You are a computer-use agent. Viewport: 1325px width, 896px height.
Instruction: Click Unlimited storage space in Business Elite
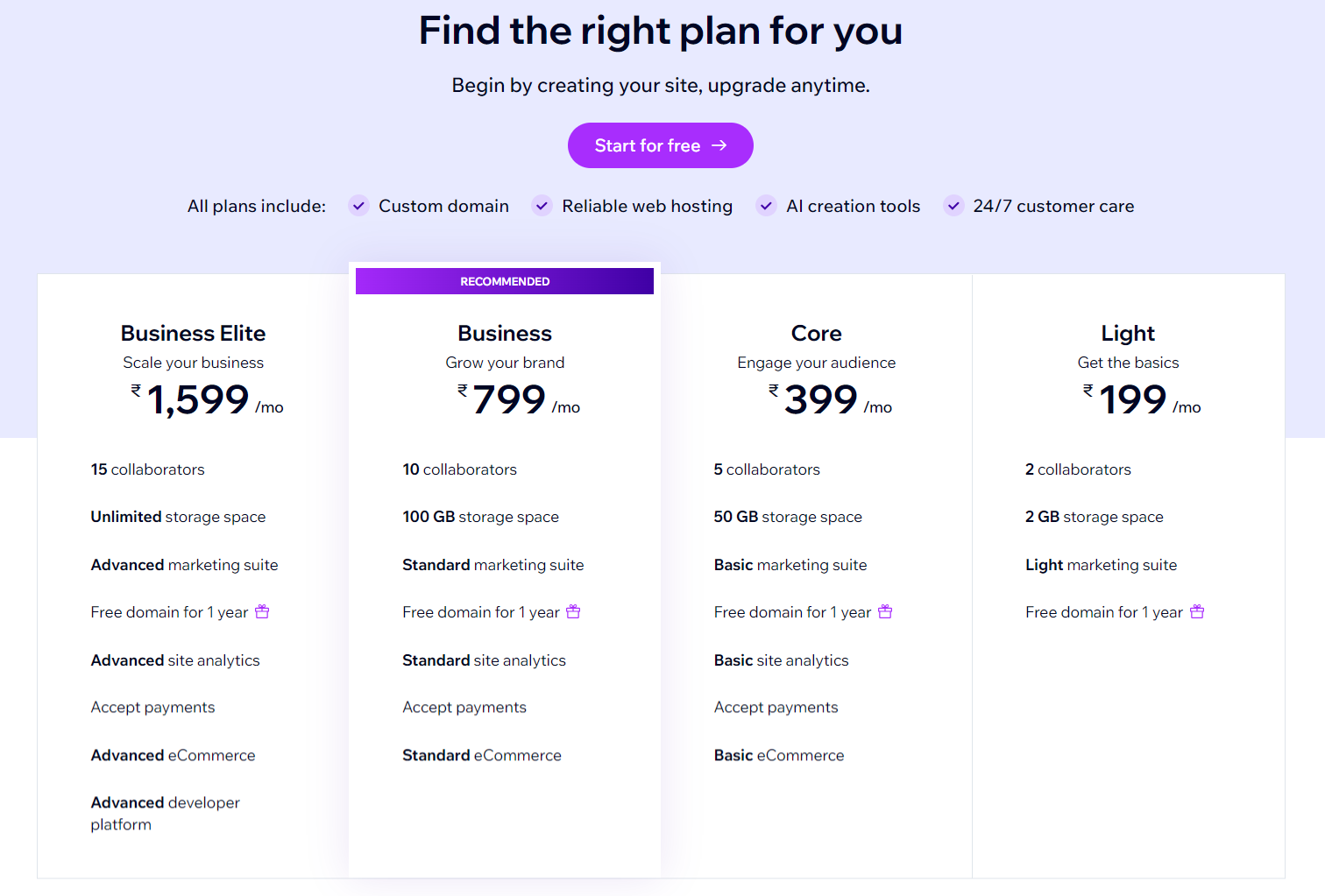178,517
